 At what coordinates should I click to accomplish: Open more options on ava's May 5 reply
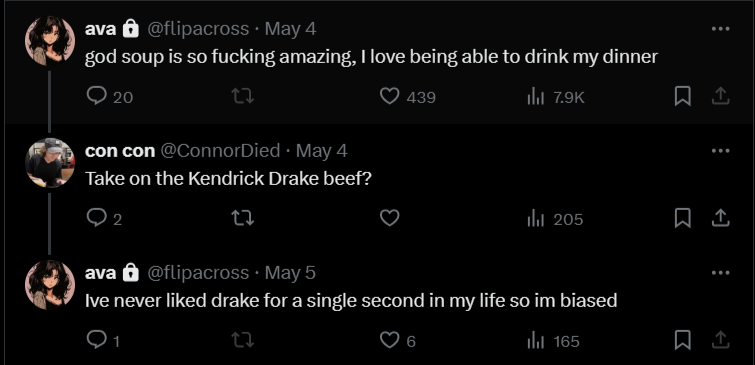720,273
